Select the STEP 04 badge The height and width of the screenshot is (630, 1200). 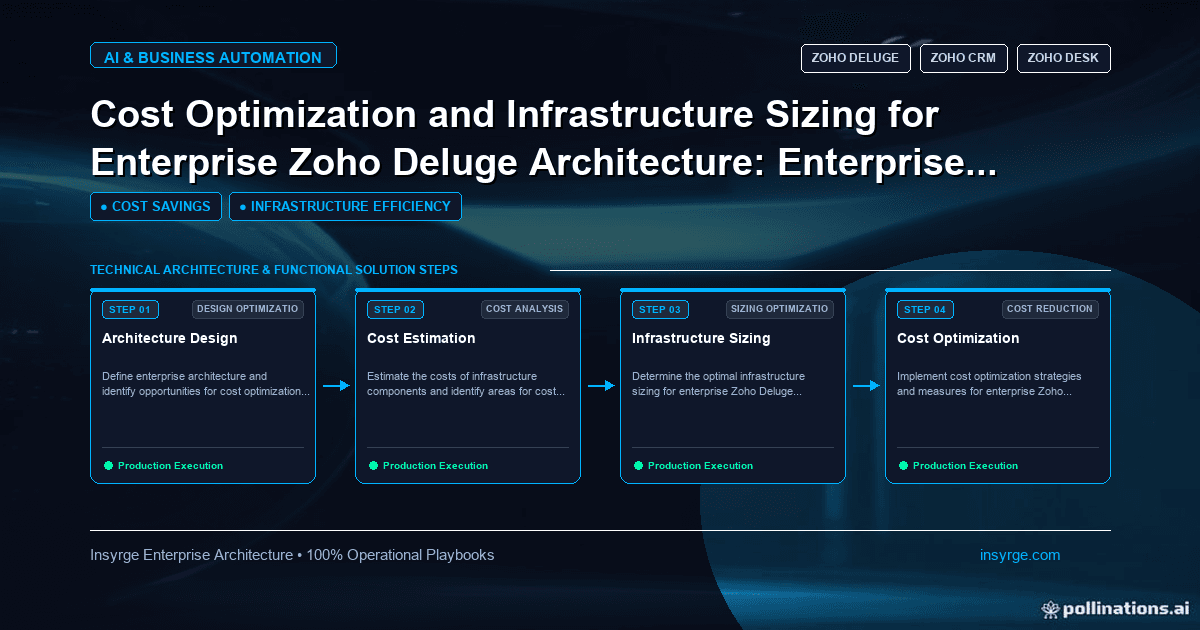point(925,309)
